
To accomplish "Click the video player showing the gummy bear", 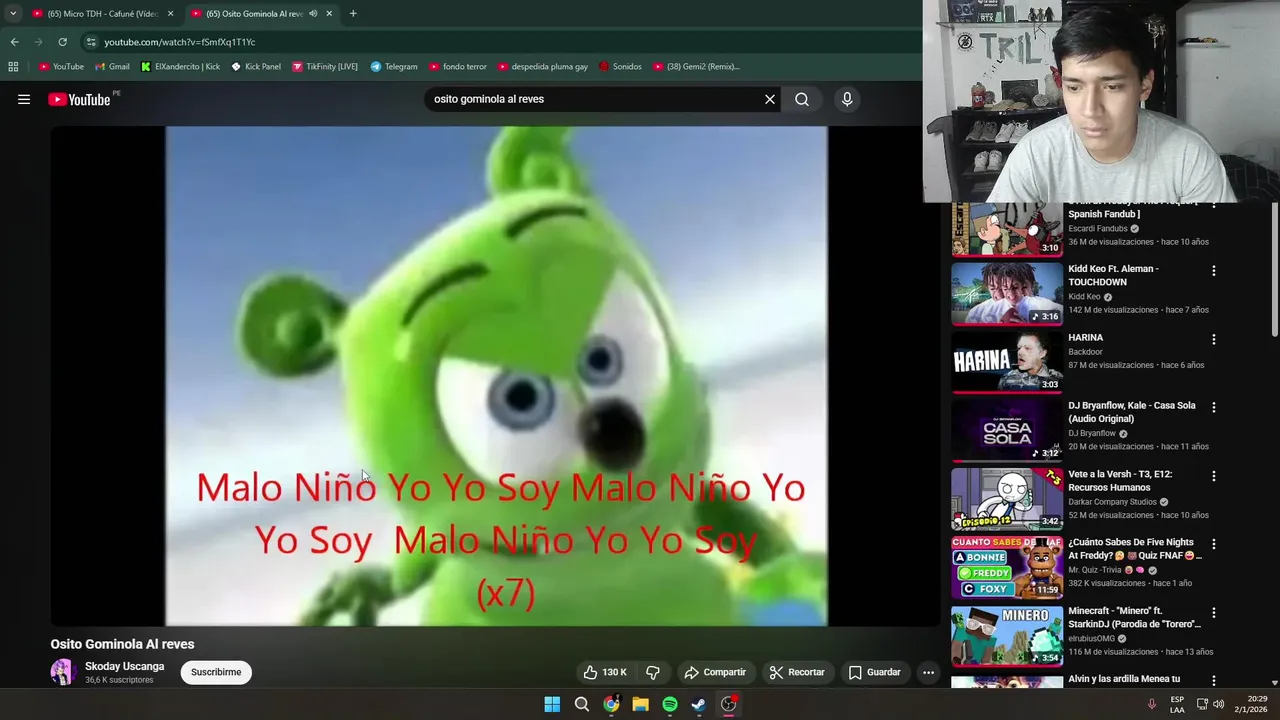I will click(x=496, y=376).
